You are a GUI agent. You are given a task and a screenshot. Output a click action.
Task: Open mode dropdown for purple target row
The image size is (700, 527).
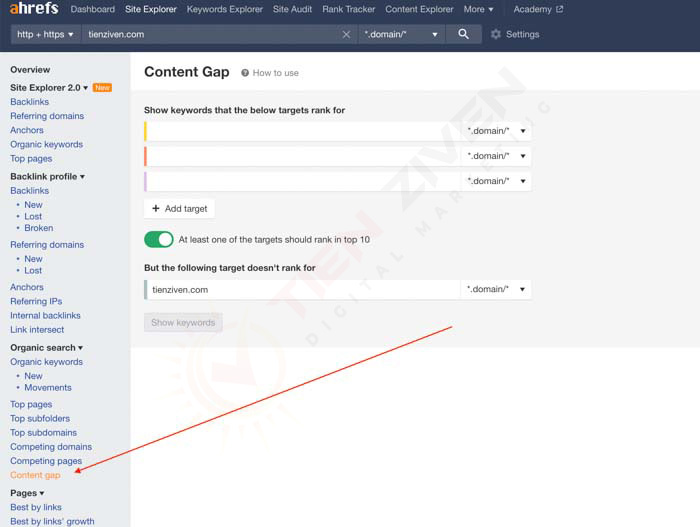496,181
